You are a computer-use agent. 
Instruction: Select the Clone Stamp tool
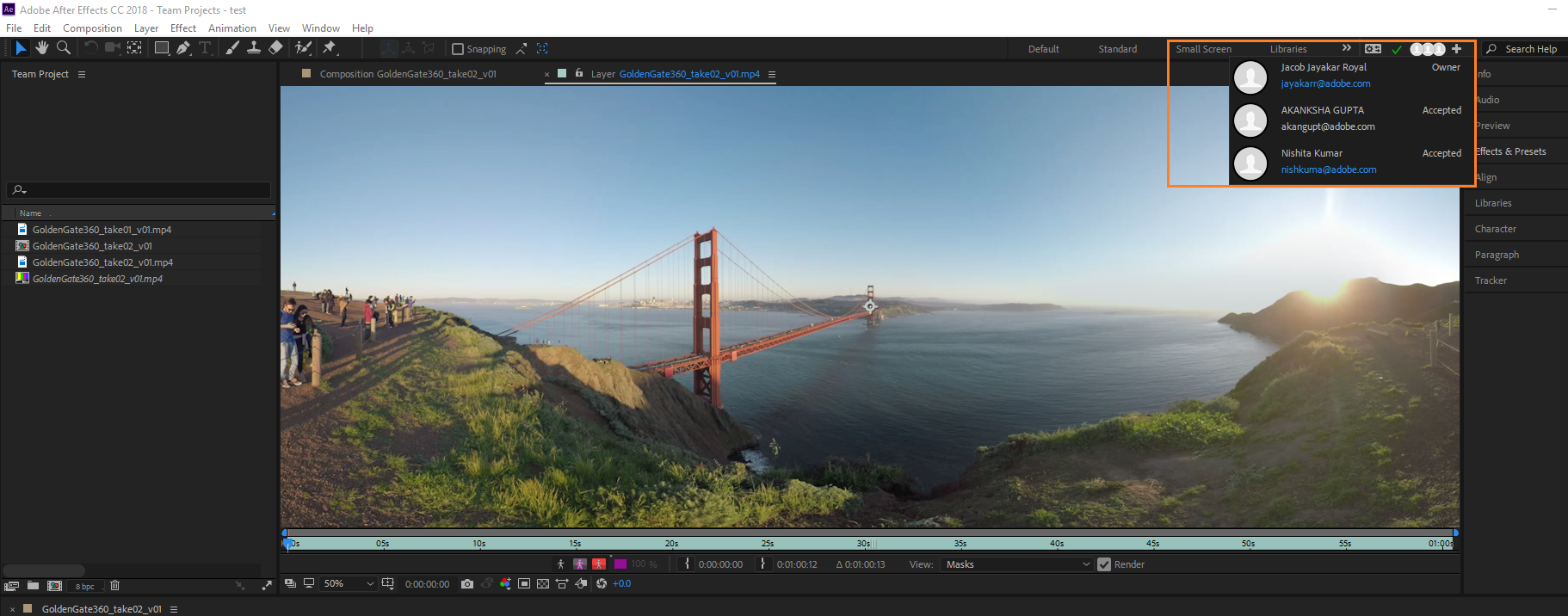254,48
